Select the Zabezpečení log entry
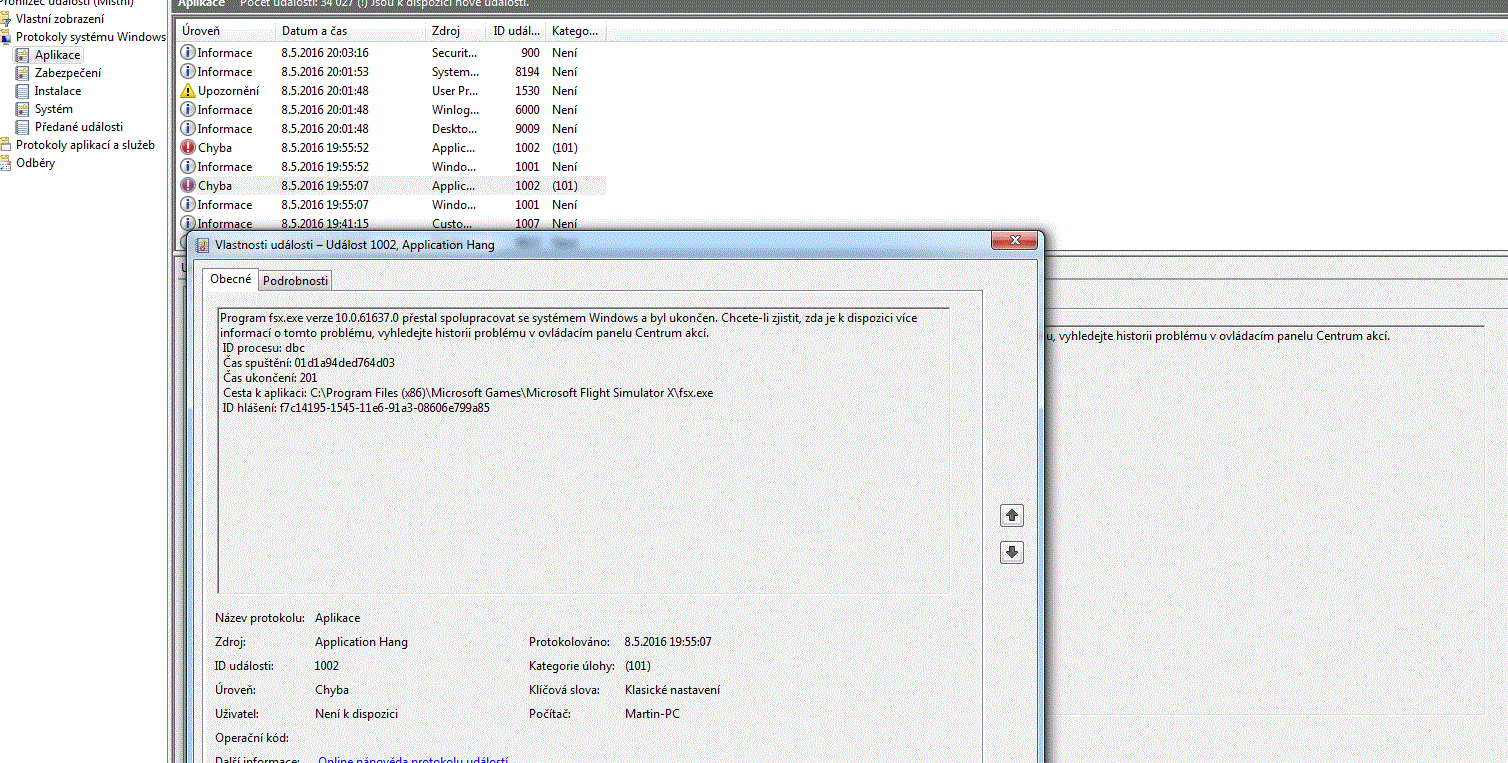This screenshot has height=763, width=1508. (x=67, y=73)
